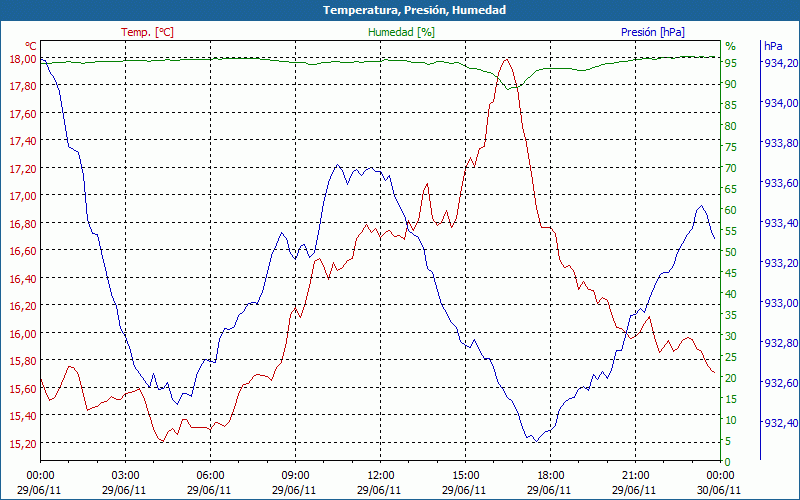
Task: Click the '932,60' pressure axis value
Action: [780, 383]
